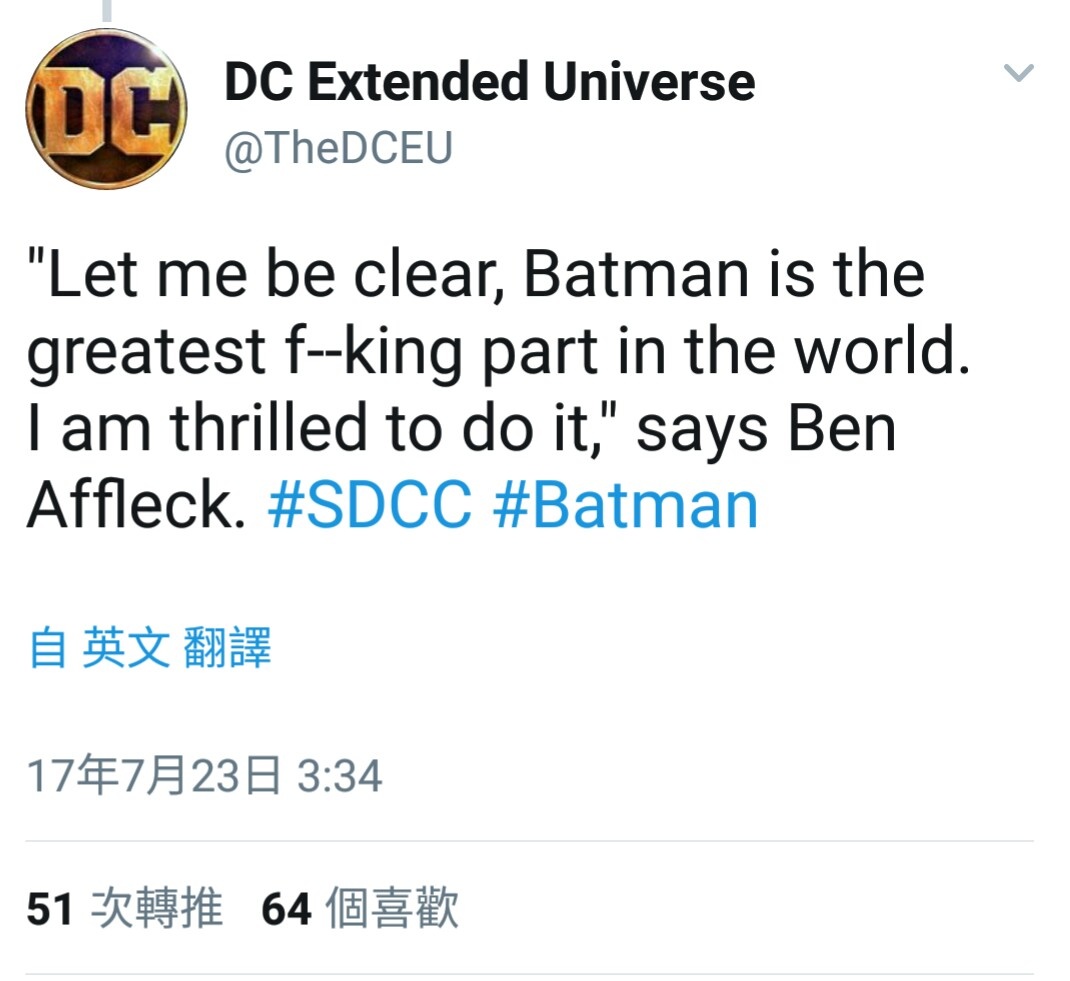Click "Affleck." in the tweet text
Screen dimensions: 1070x981
tap(136, 505)
